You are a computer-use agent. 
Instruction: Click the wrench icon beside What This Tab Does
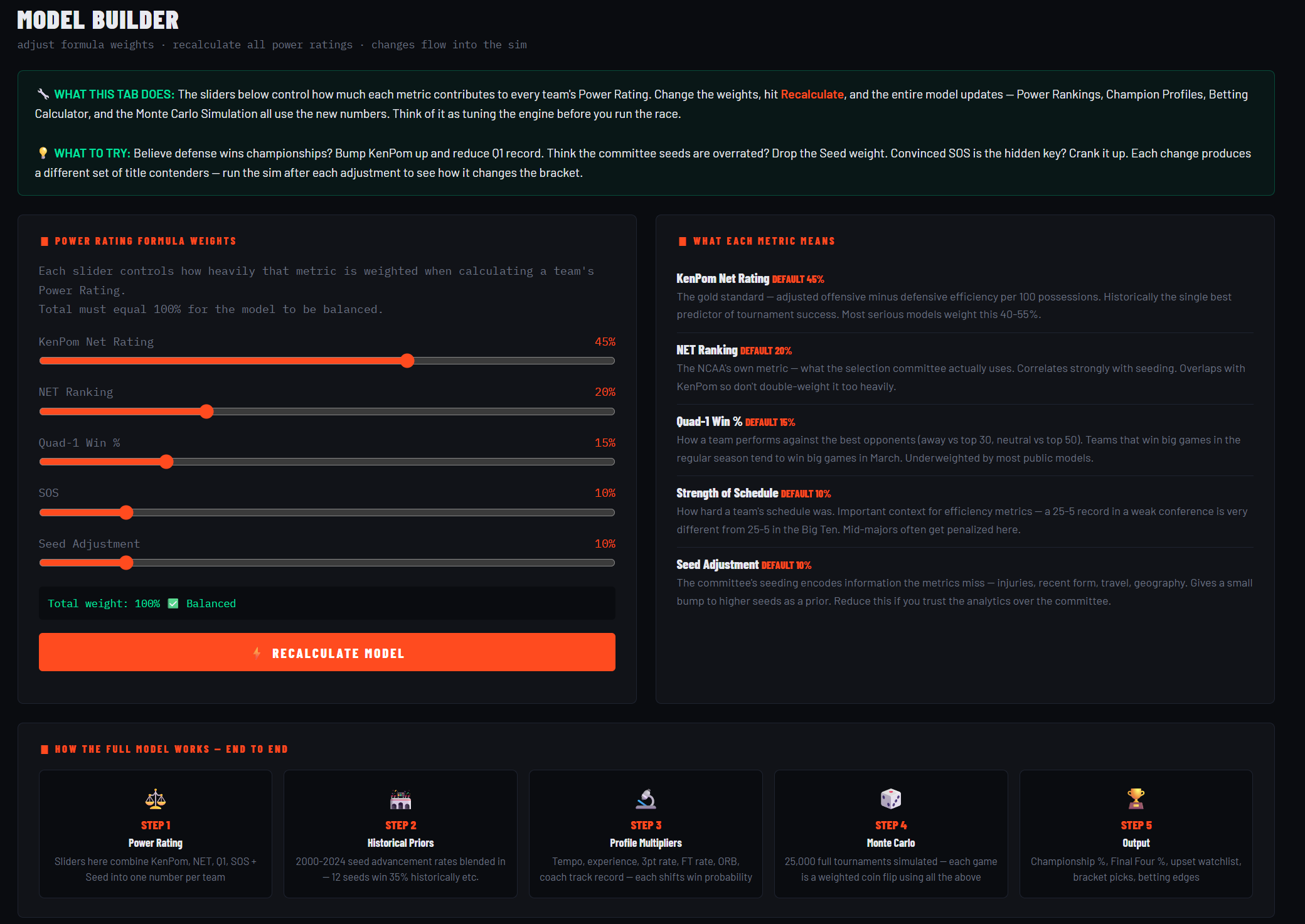point(43,94)
